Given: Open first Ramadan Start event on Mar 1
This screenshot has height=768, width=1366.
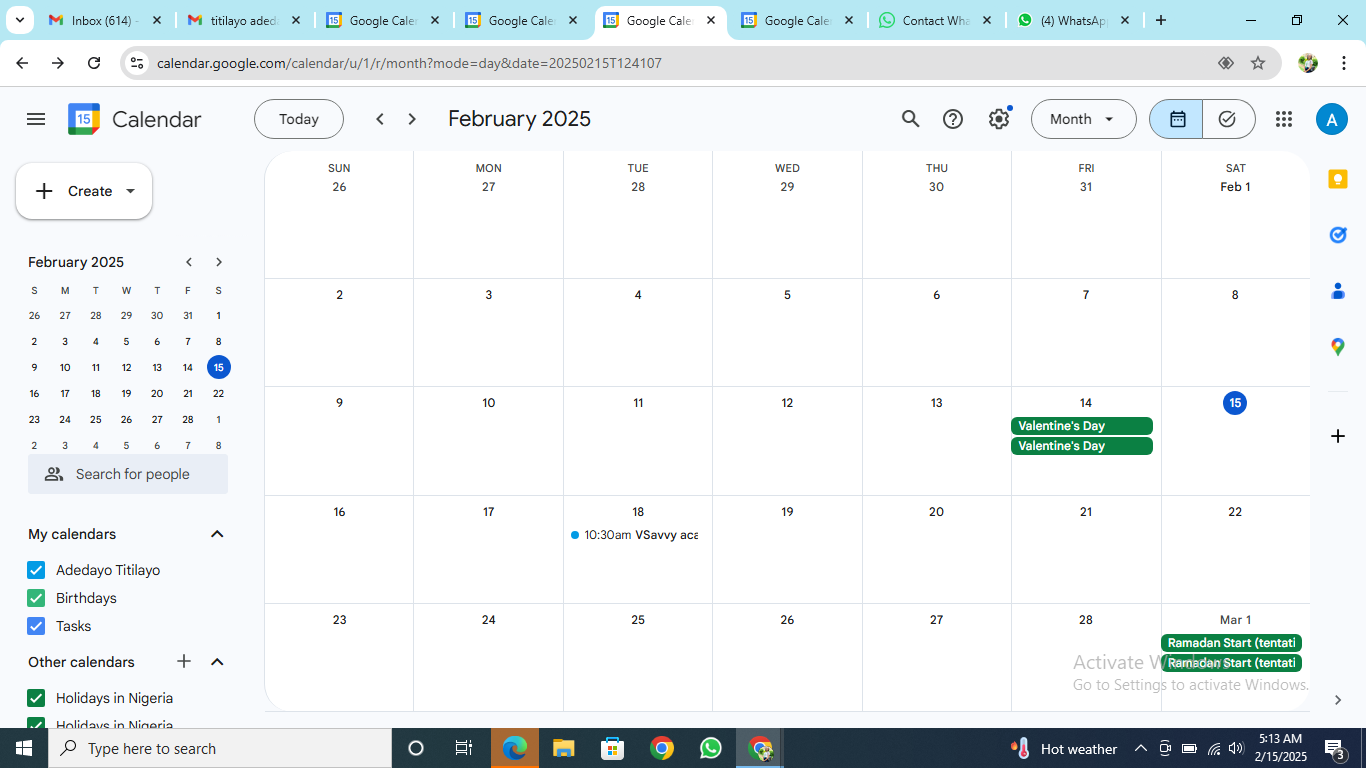Looking at the screenshot, I should click(x=1231, y=643).
